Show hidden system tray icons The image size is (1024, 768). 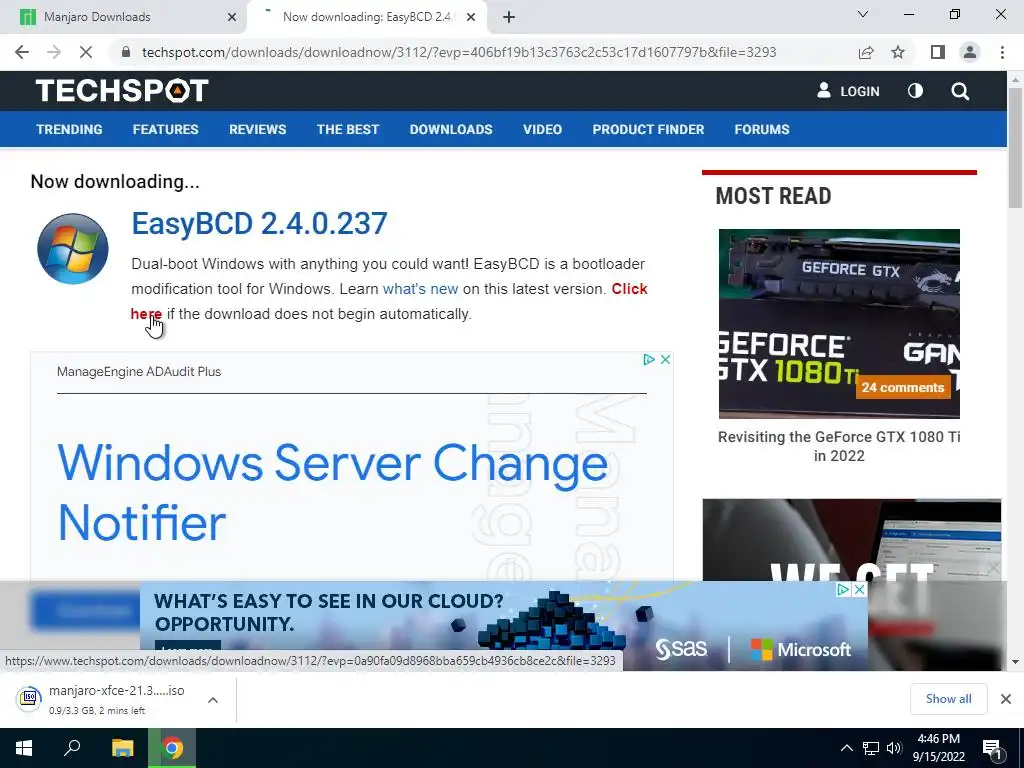click(846, 748)
